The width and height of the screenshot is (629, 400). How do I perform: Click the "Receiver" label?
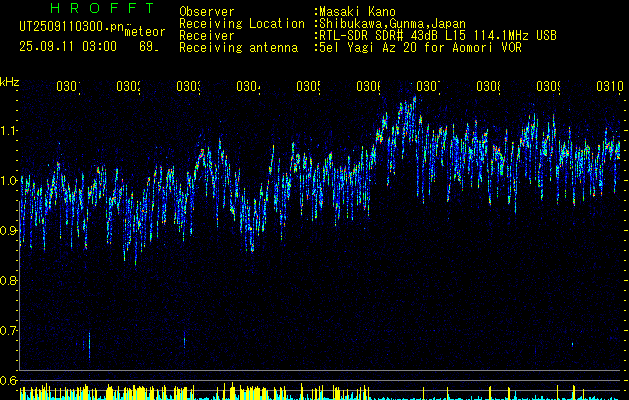207,36
